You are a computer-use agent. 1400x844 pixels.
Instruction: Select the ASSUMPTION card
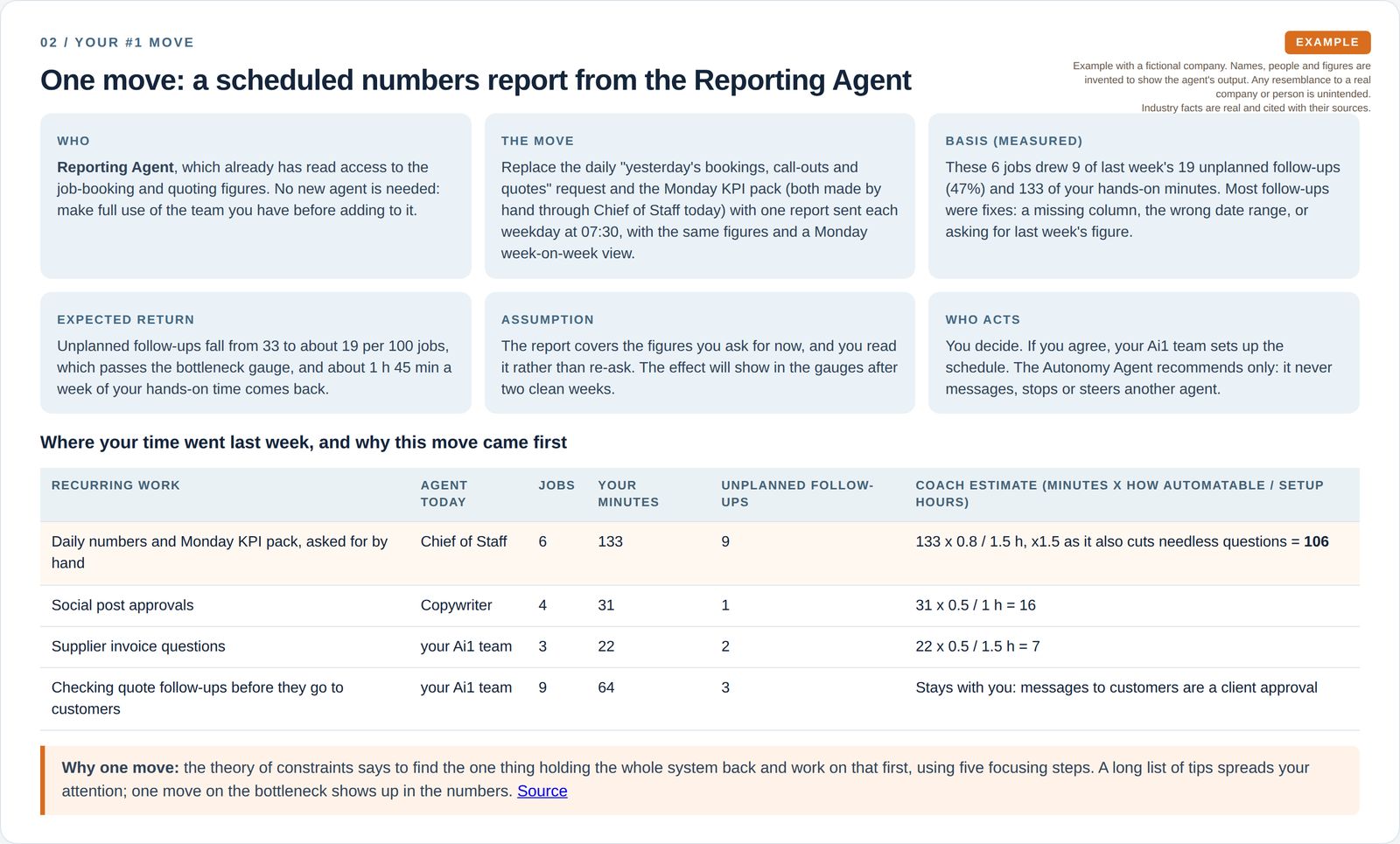pos(700,352)
